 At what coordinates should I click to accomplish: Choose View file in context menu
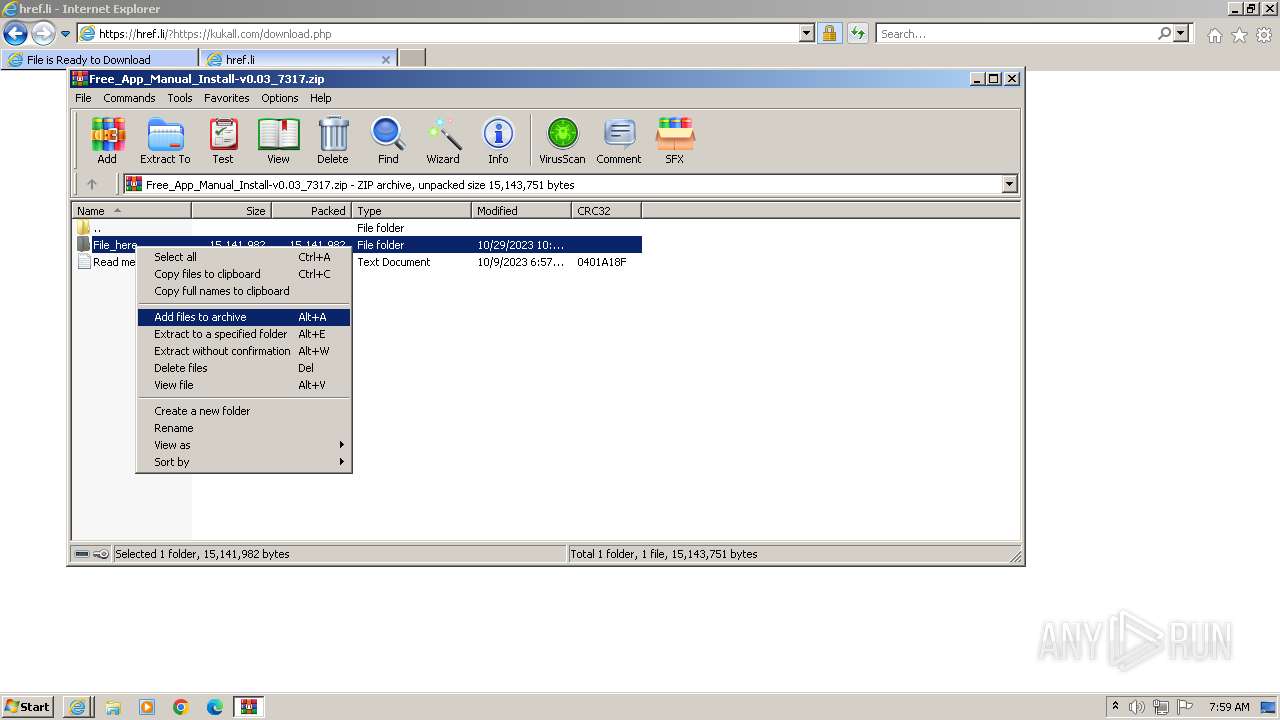click(244, 385)
